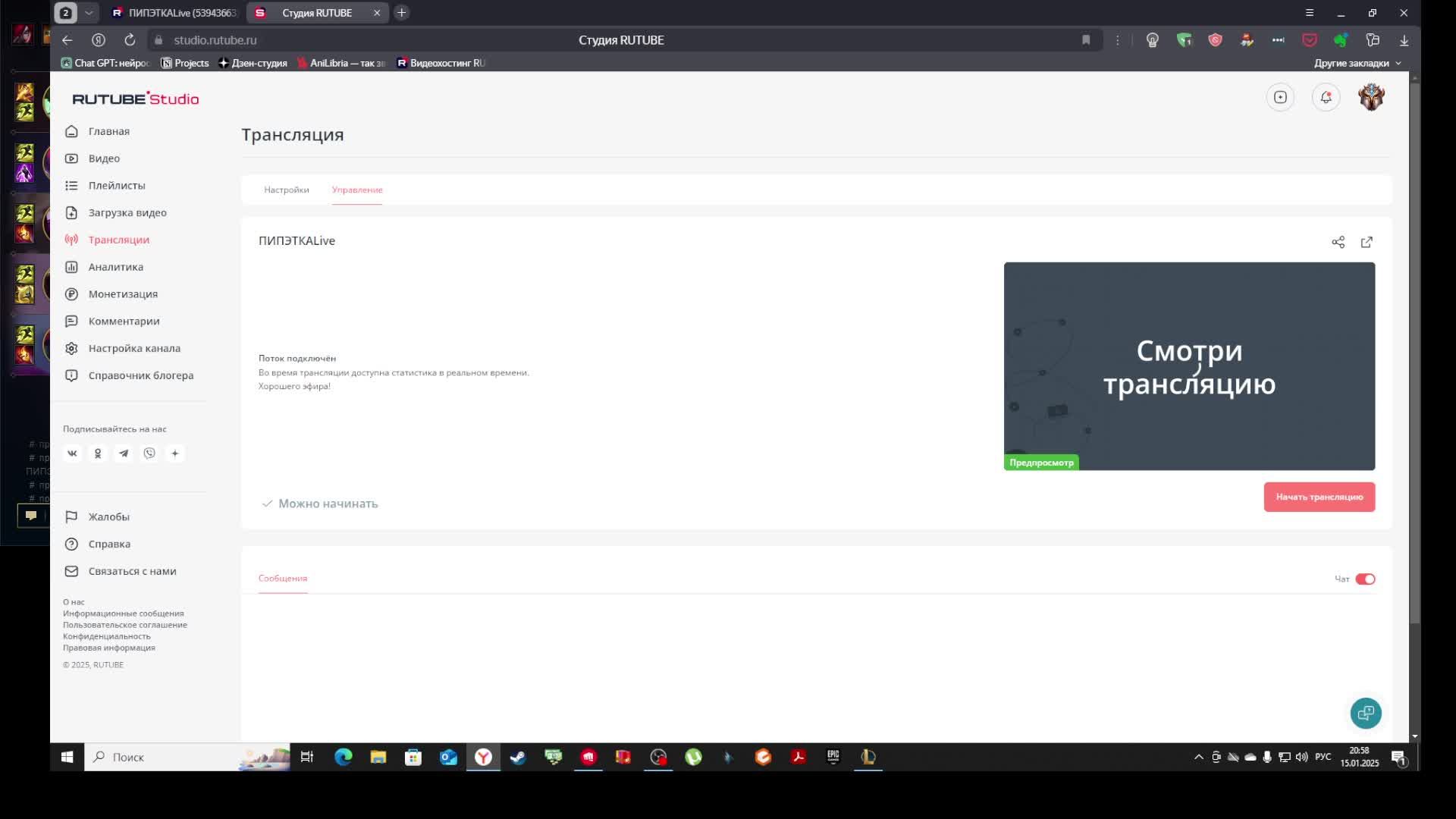Screen dimensions: 1456x819
Task: Open Комментарии in the sidebar
Action: click(x=124, y=322)
